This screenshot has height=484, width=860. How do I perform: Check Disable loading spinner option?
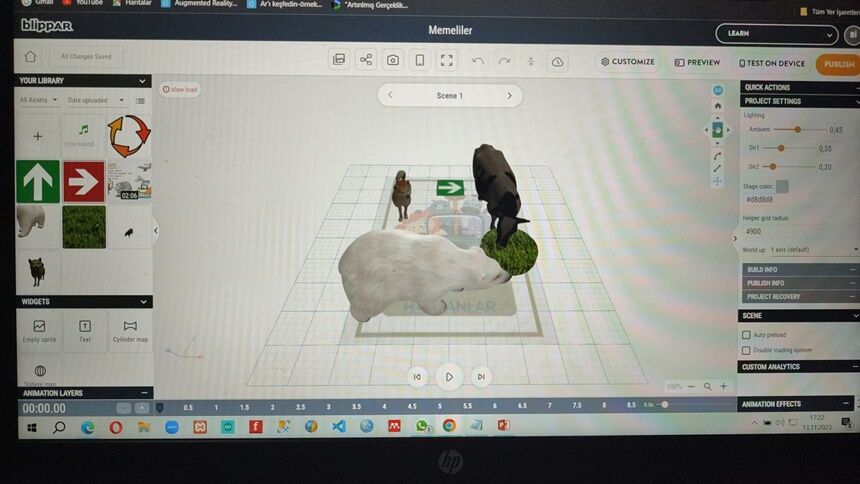pos(746,350)
